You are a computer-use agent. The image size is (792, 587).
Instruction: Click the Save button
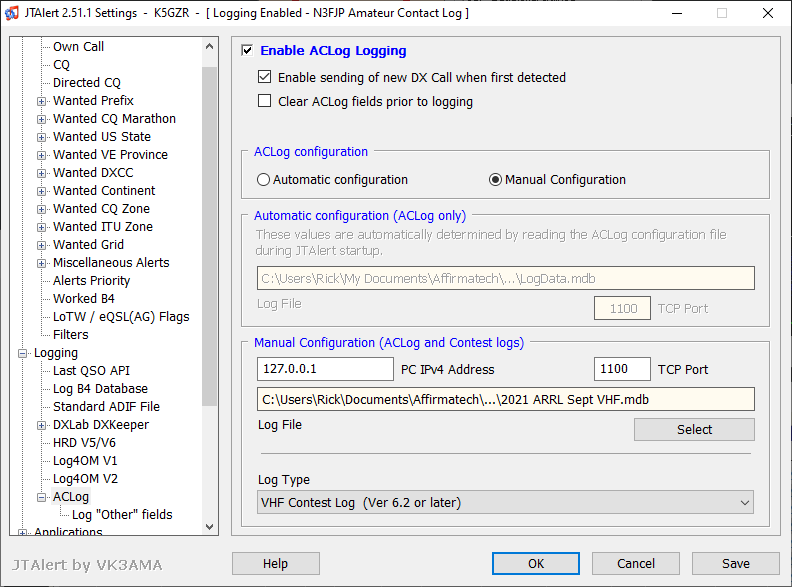pyautogui.click(x=735, y=563)
